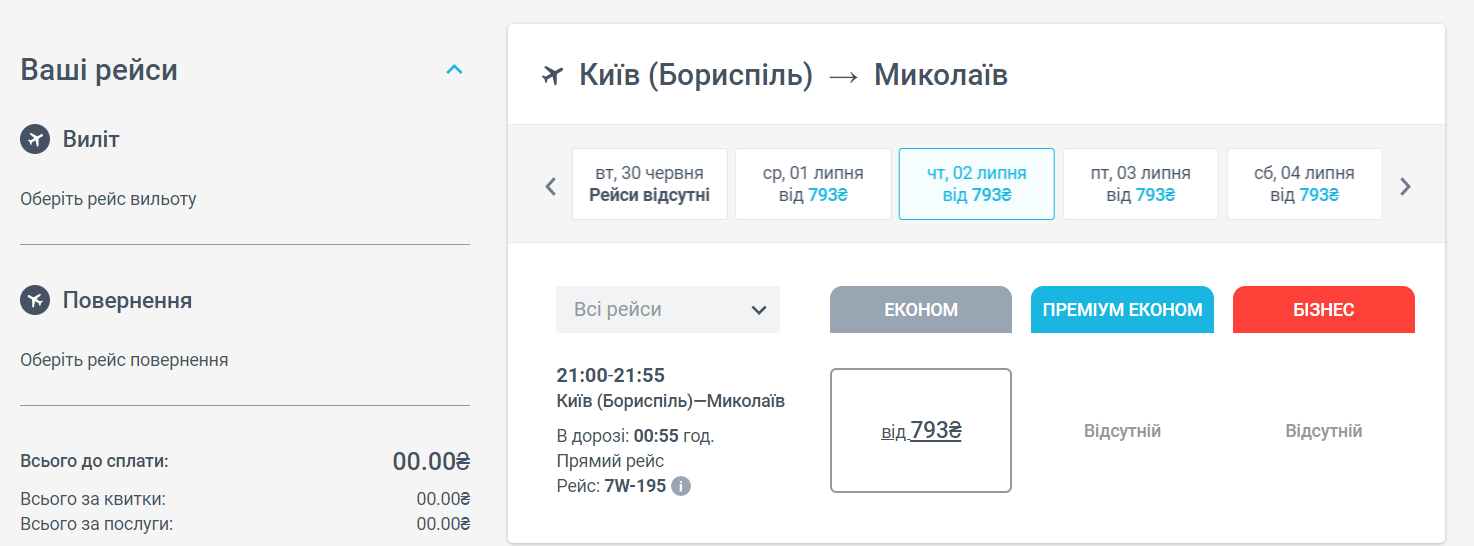The height and width of the screenshot is (546, 1474).
Task: Open flight 7W-195 info icon
Action: click(x=681, y=487)
